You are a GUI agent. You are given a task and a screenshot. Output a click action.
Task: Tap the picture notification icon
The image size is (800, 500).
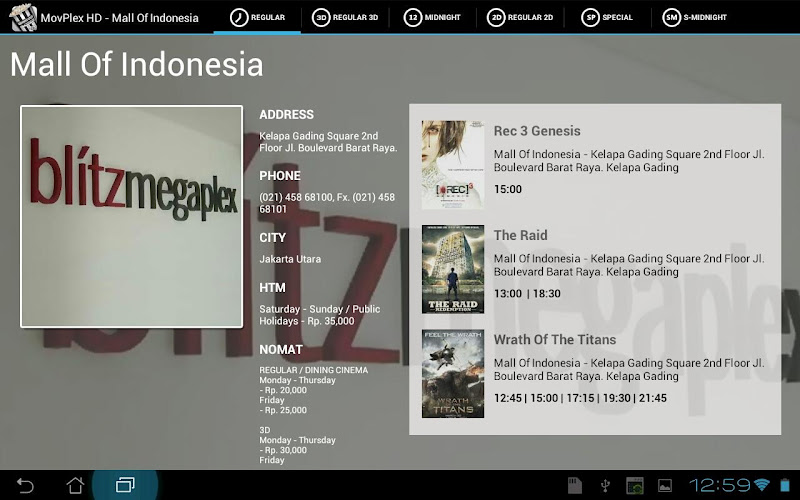pos(665,485)
